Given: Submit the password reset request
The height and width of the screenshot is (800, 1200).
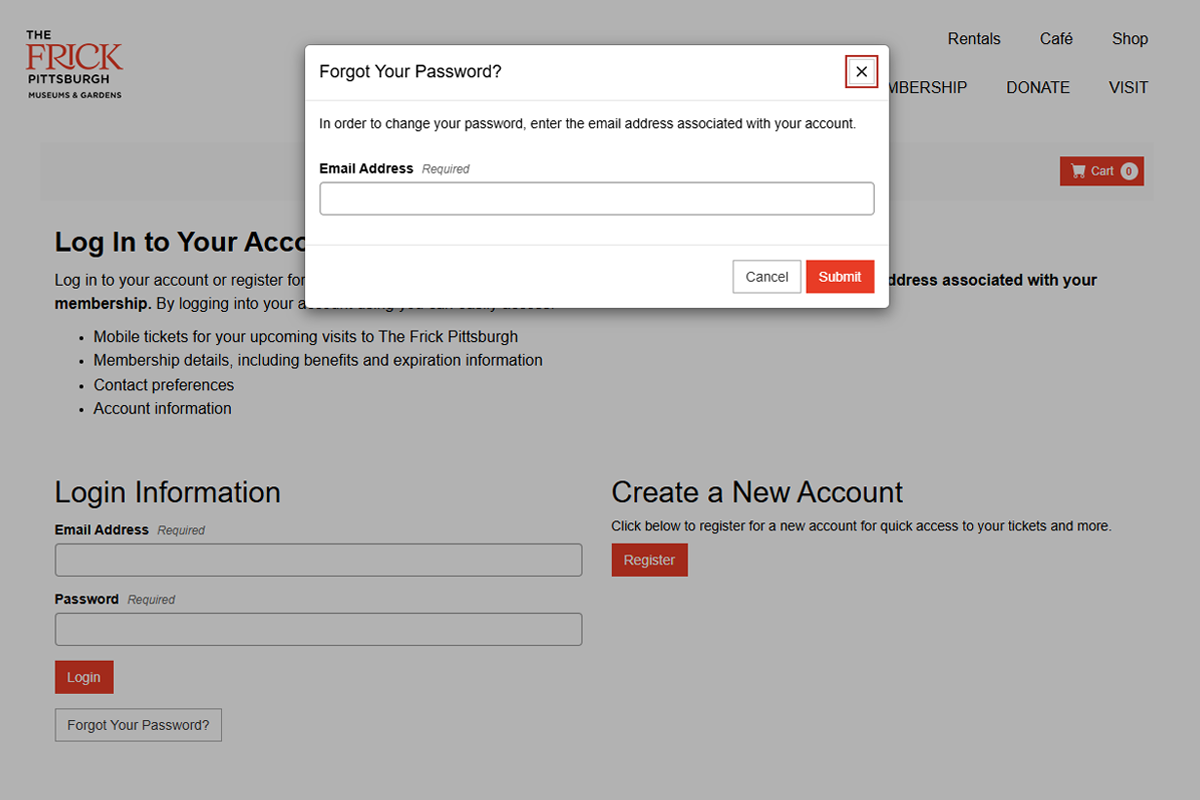Looking at the screenshot, I should point(839,277).
